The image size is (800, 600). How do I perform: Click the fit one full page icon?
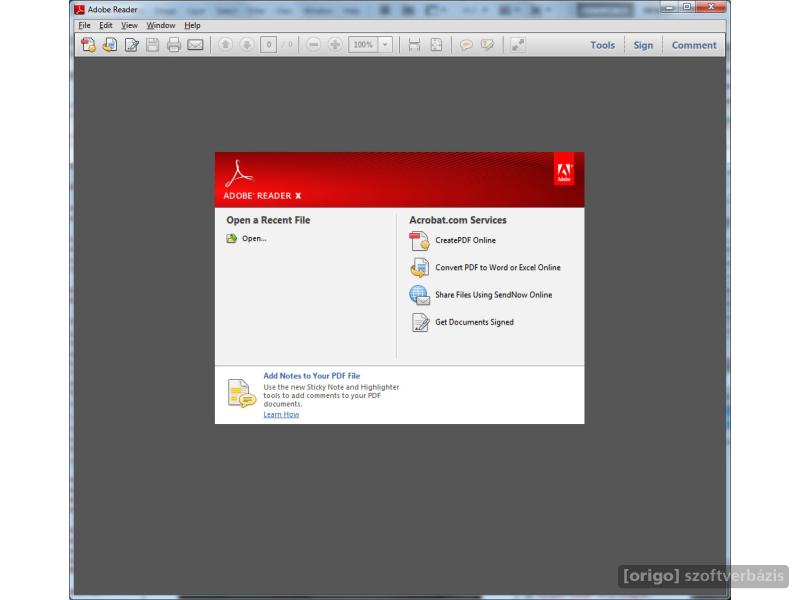(436, 45)
